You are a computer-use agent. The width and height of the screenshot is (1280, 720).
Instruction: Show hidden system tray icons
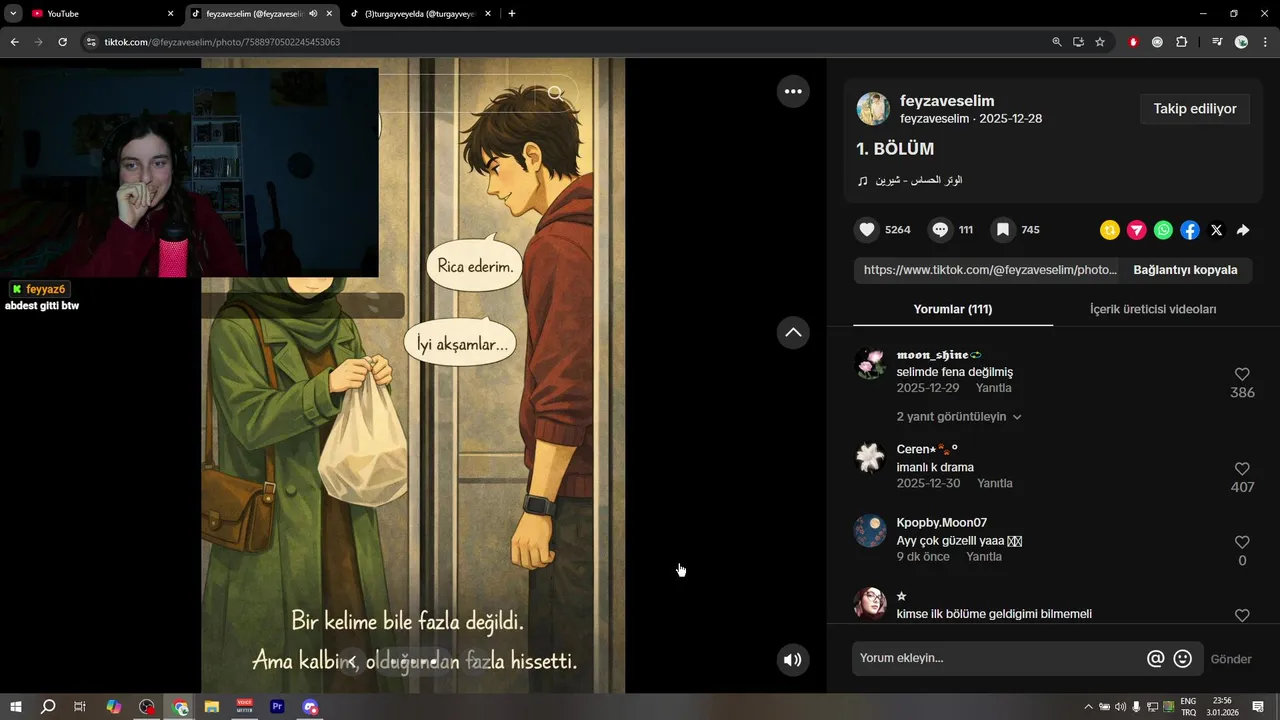coord(1089,707)
